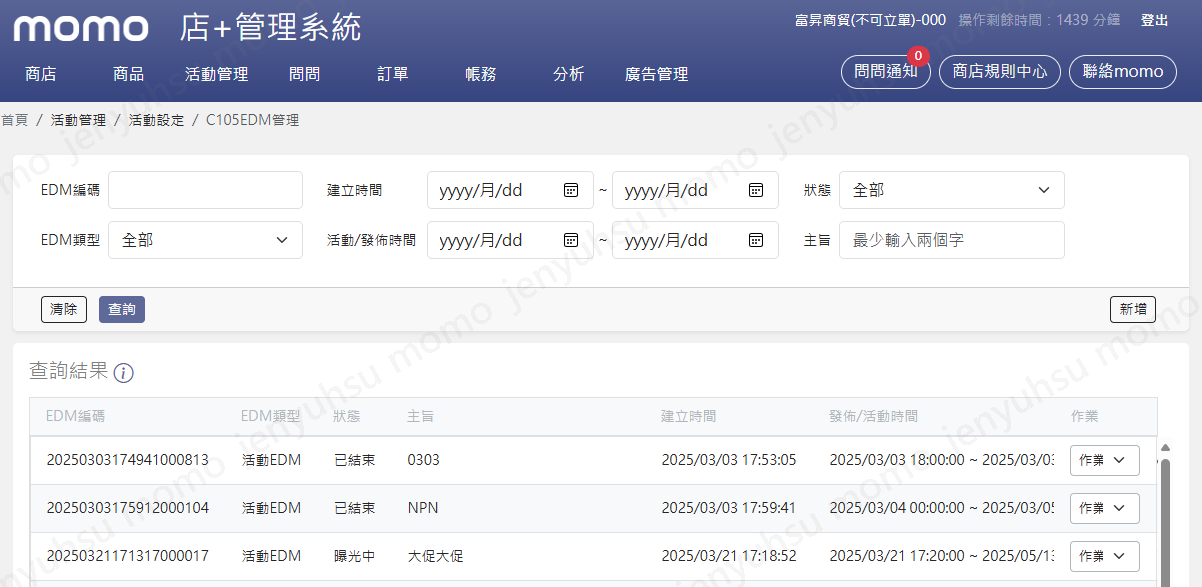Select the 訂單 menu item
1202x587 pixels.
click(393, 74)
